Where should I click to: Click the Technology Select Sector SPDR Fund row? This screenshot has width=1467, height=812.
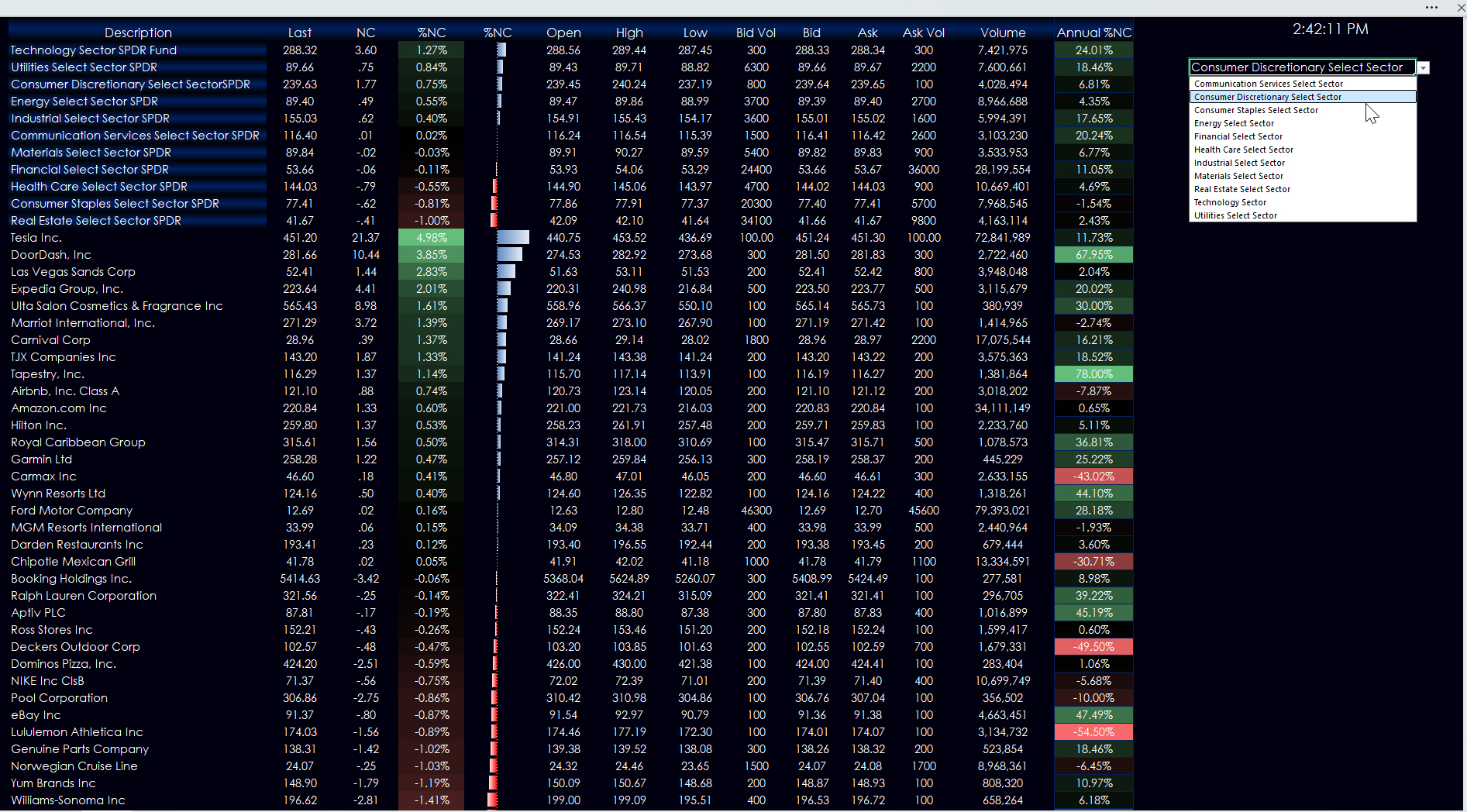pyautogui.click(x=94, y=50)
